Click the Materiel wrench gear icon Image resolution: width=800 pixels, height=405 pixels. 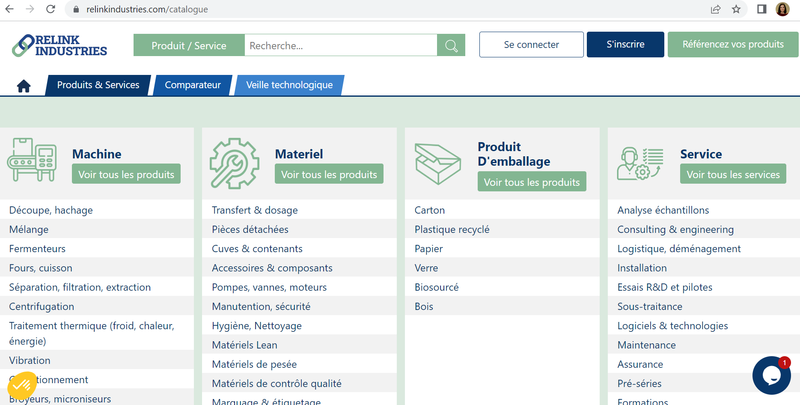(234, 163)
